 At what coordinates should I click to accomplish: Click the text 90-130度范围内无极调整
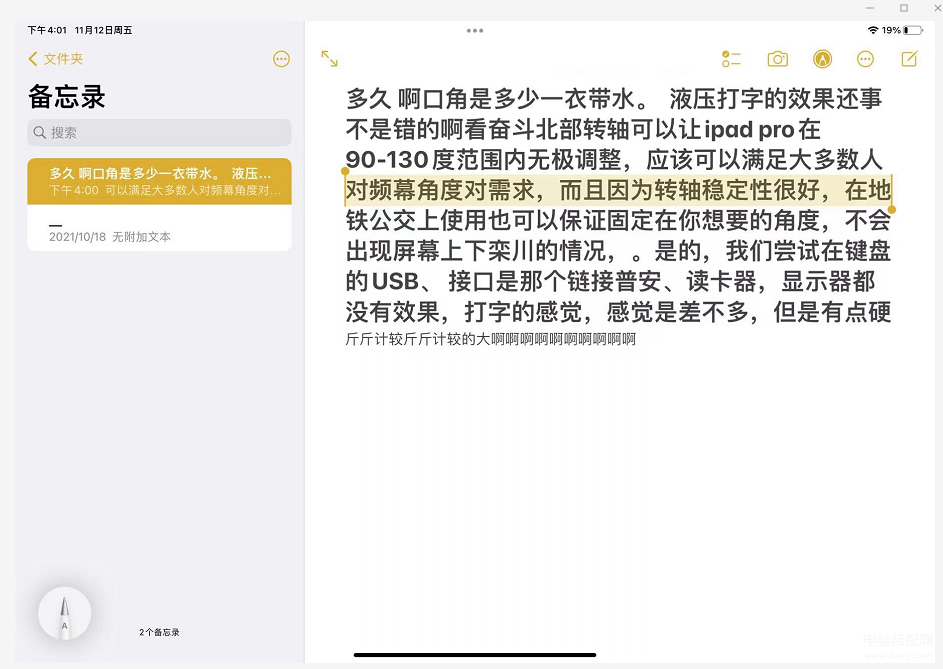pos(484,160)
